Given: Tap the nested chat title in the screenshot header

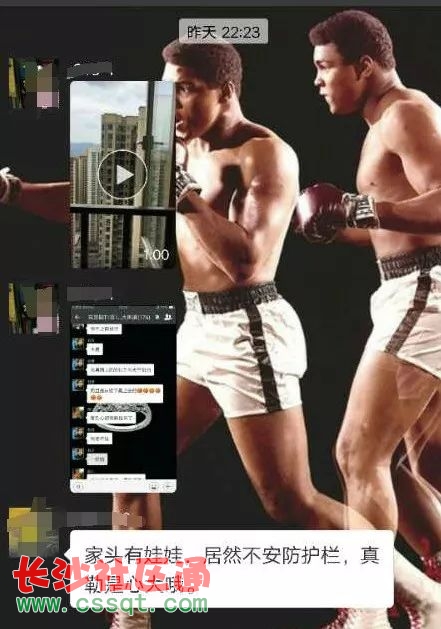Looking at the screenshot, I should click(x=119, y=317).
